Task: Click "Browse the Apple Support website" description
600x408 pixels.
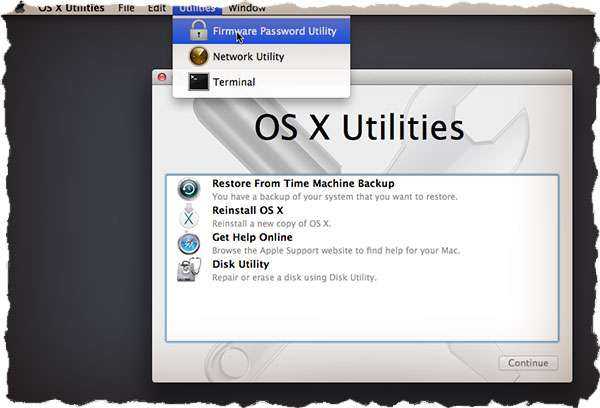Action: (336, 251)
